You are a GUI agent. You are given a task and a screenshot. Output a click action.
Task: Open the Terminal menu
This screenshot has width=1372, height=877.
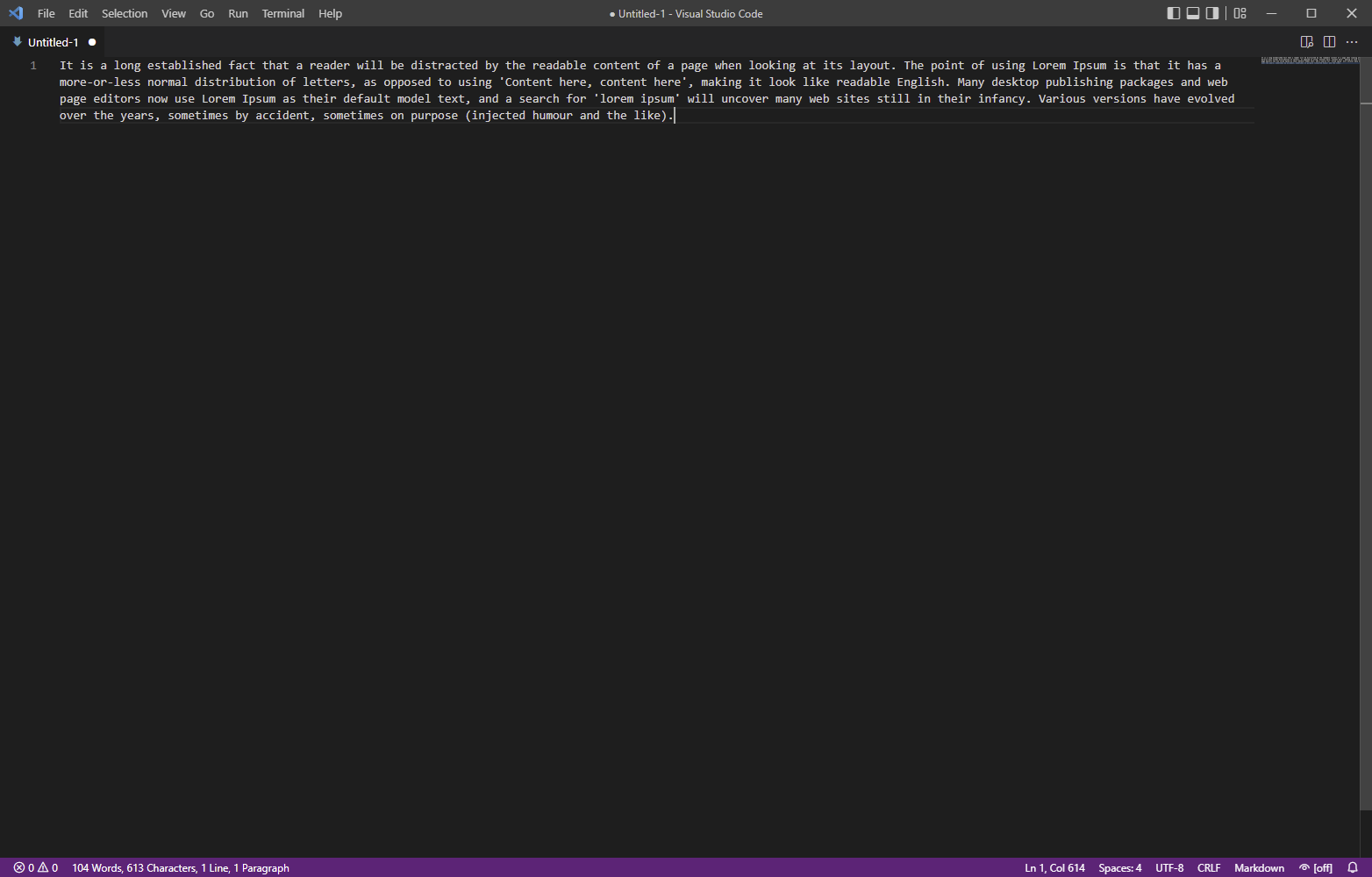click(x=283, y=13)
